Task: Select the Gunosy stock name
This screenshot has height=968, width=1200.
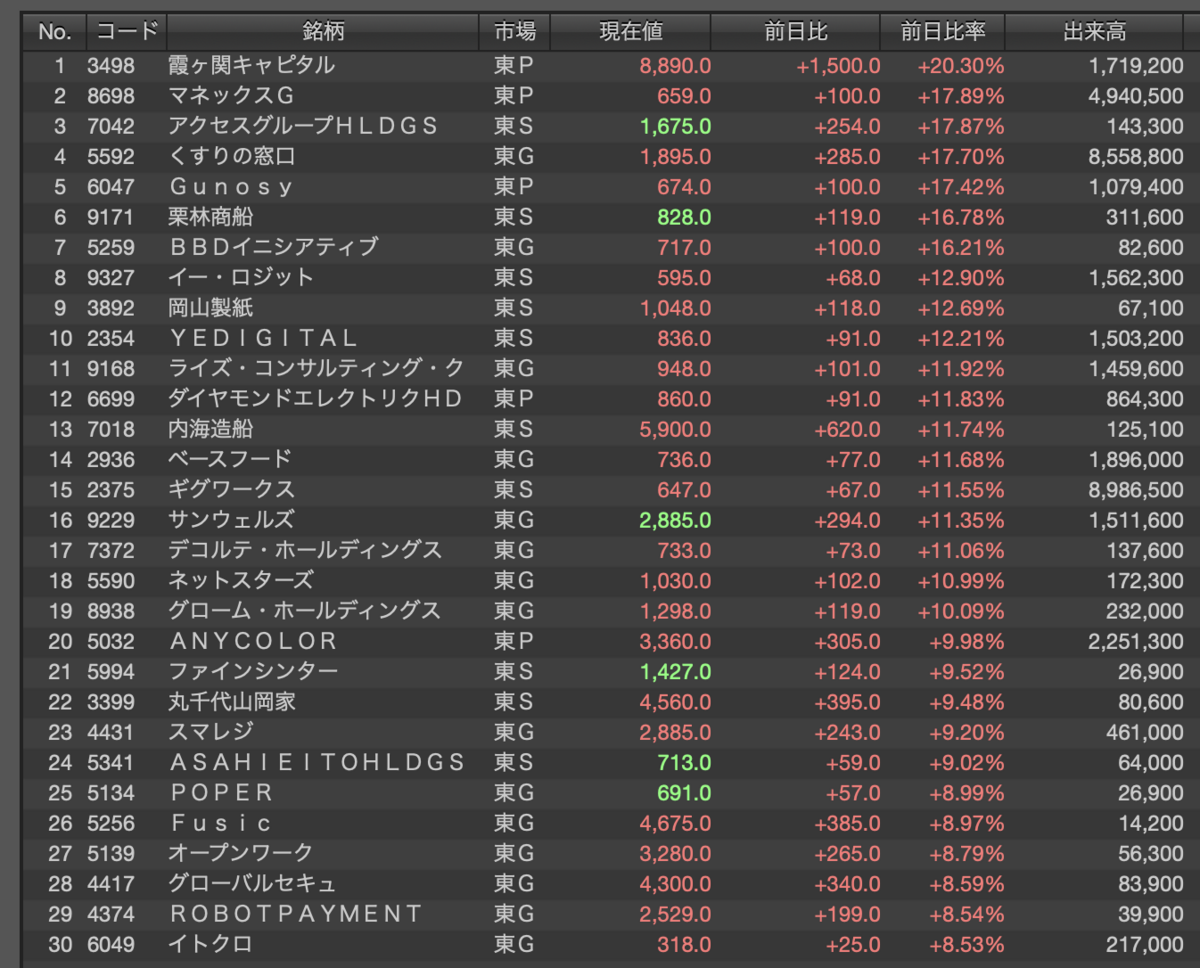Action: (231, 187)
